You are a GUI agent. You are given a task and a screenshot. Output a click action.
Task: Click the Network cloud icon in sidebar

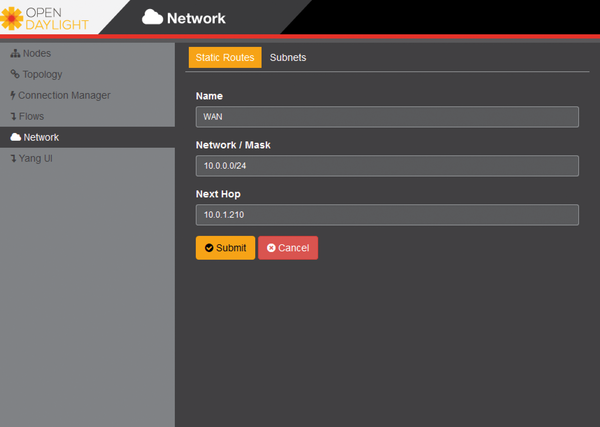(x=15, y=137)
